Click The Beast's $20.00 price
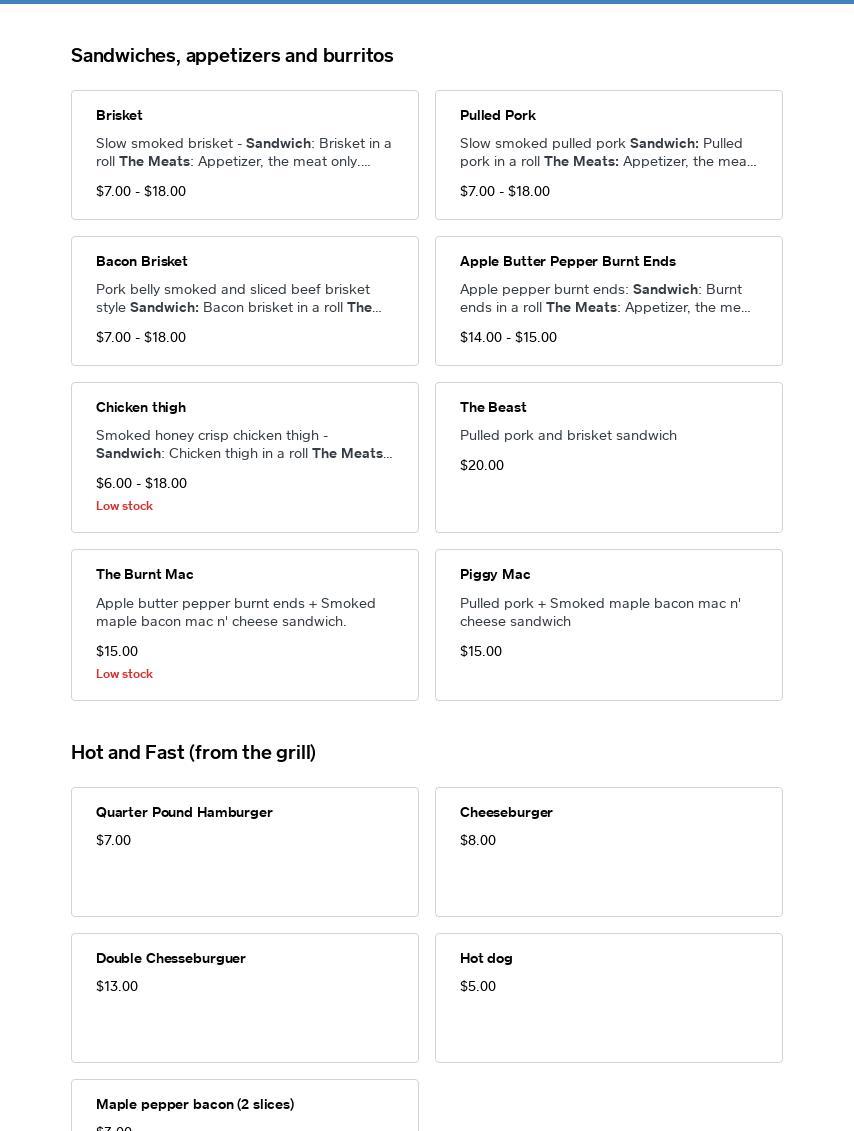 (482, 465)
